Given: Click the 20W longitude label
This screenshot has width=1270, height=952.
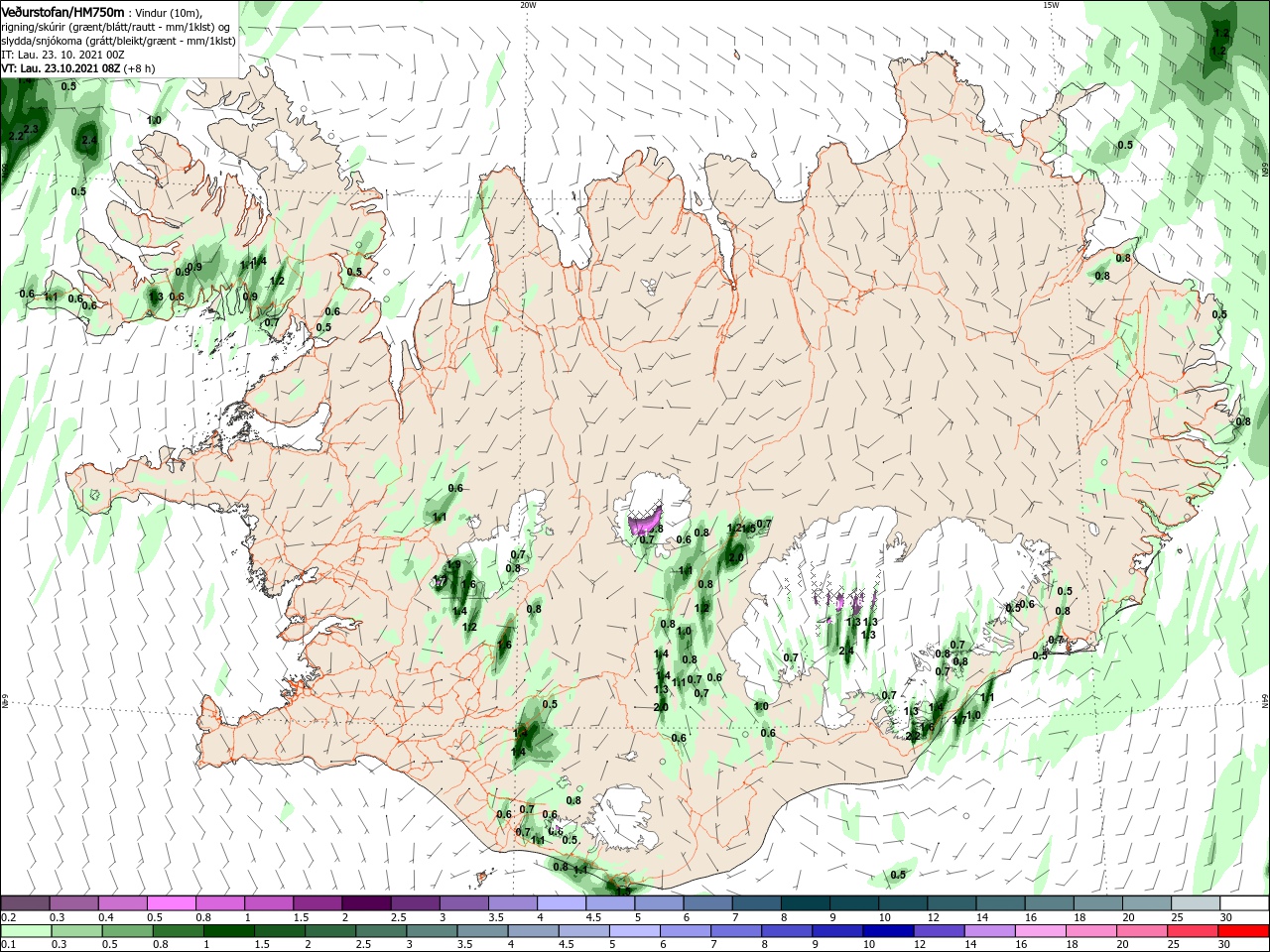Looking at the screenshot, I should 528,5.
